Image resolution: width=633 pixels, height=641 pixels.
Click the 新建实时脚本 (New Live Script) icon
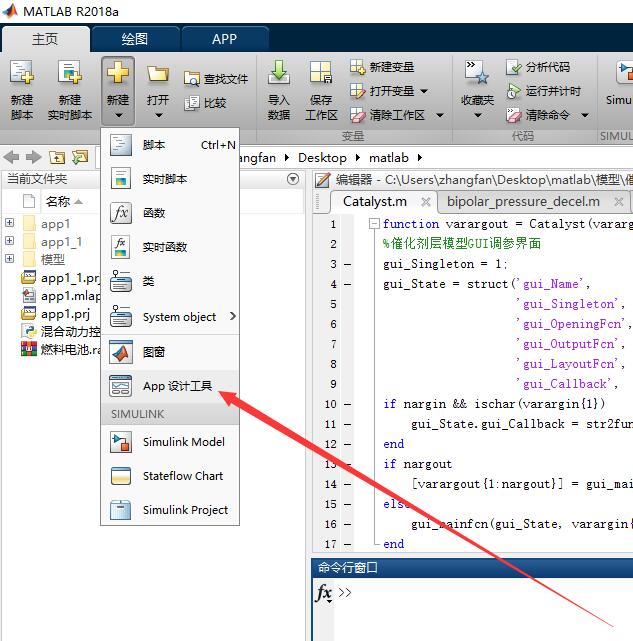pos(70,72)
